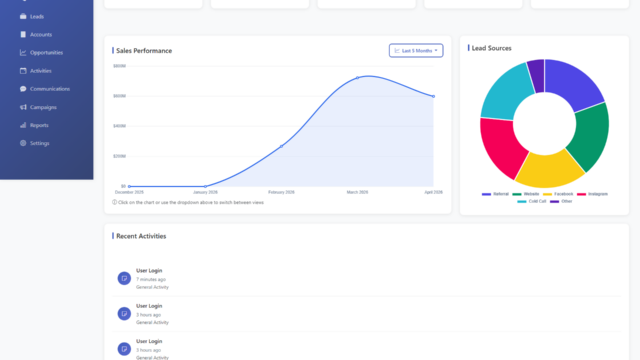The height and width of the screenshot is (360, 640).
Task: Toggle the Referral legend item
Action: tap(495, 194)
